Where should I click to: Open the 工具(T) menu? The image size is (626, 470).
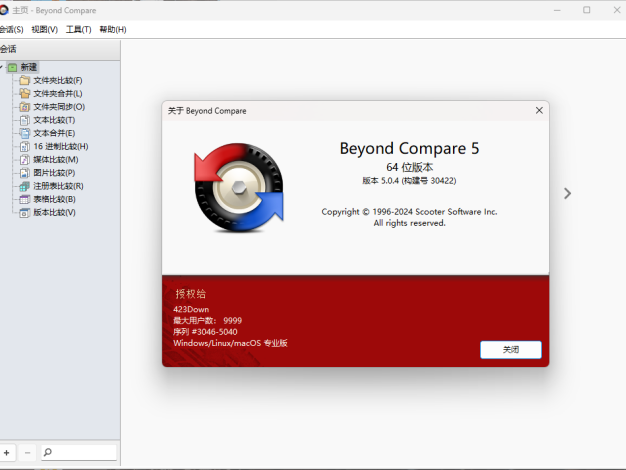(x=79, y=30)
